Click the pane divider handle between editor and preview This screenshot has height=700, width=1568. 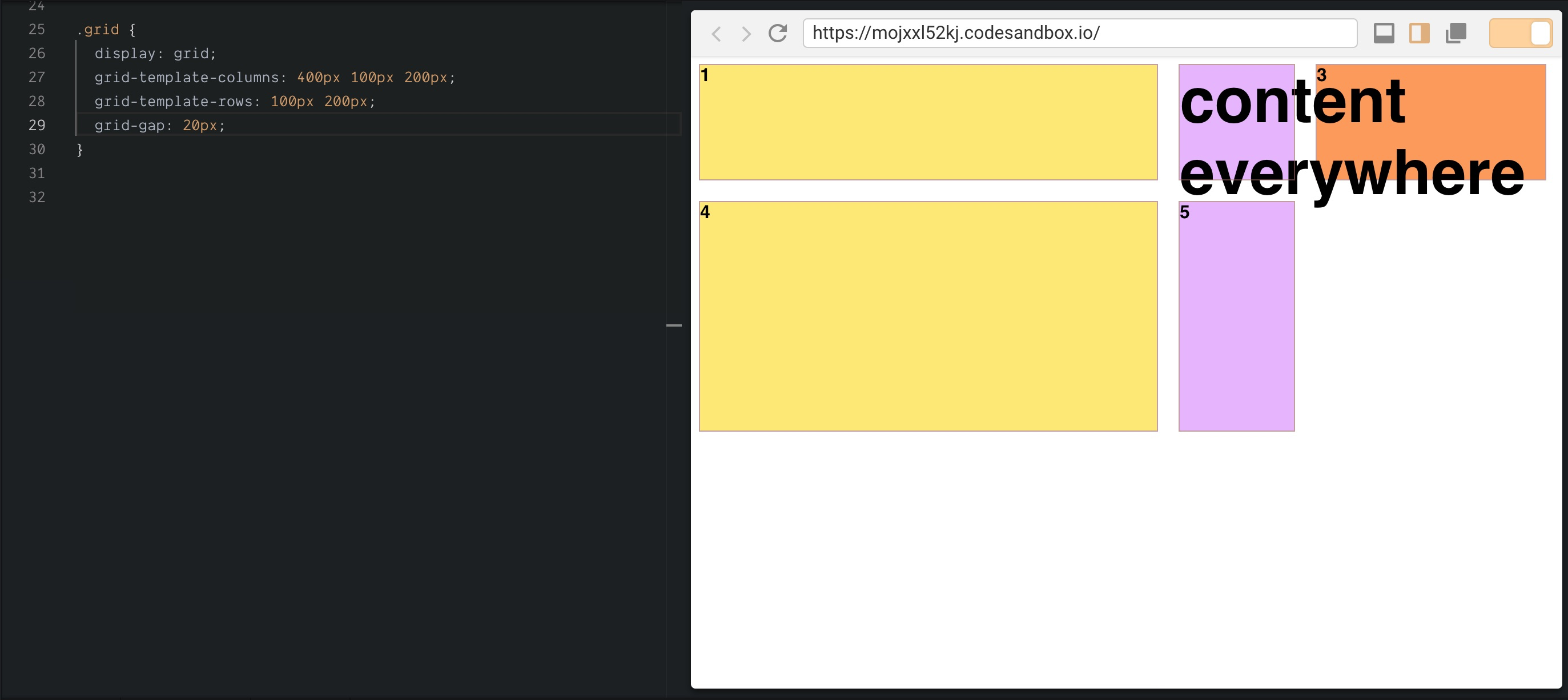tap(676, 327)
